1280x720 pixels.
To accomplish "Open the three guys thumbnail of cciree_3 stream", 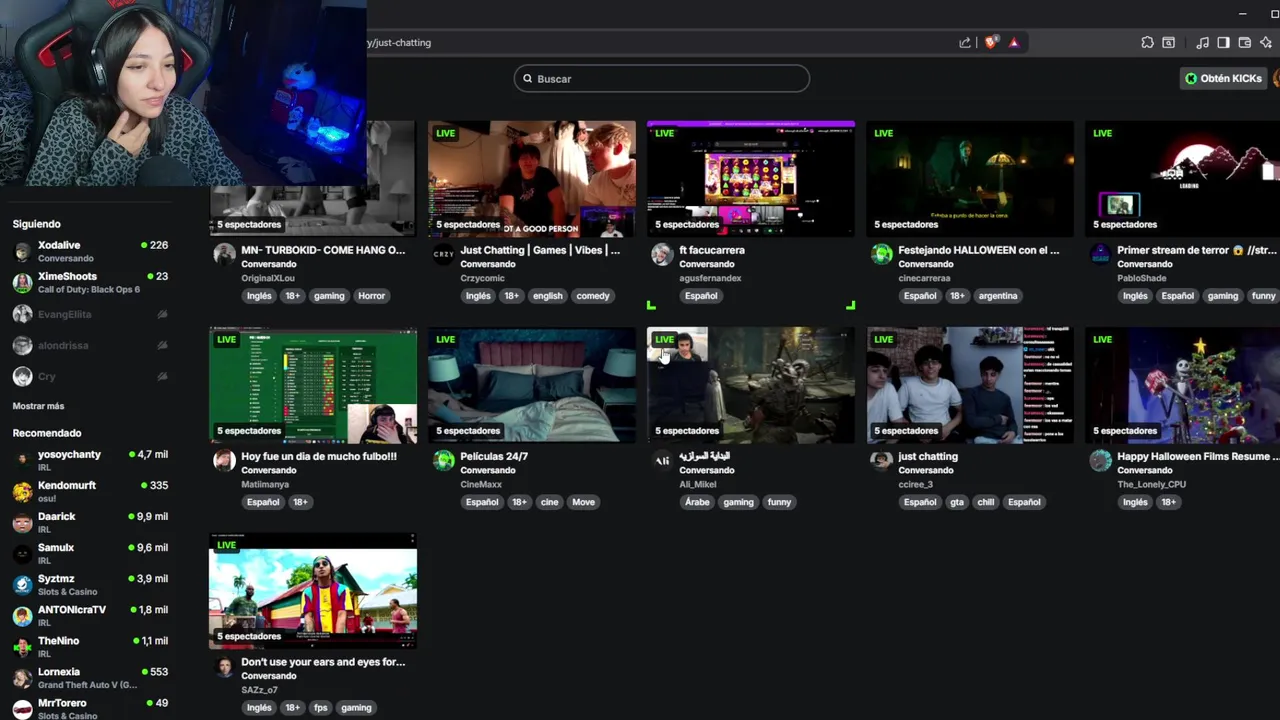I will (970, 385).
